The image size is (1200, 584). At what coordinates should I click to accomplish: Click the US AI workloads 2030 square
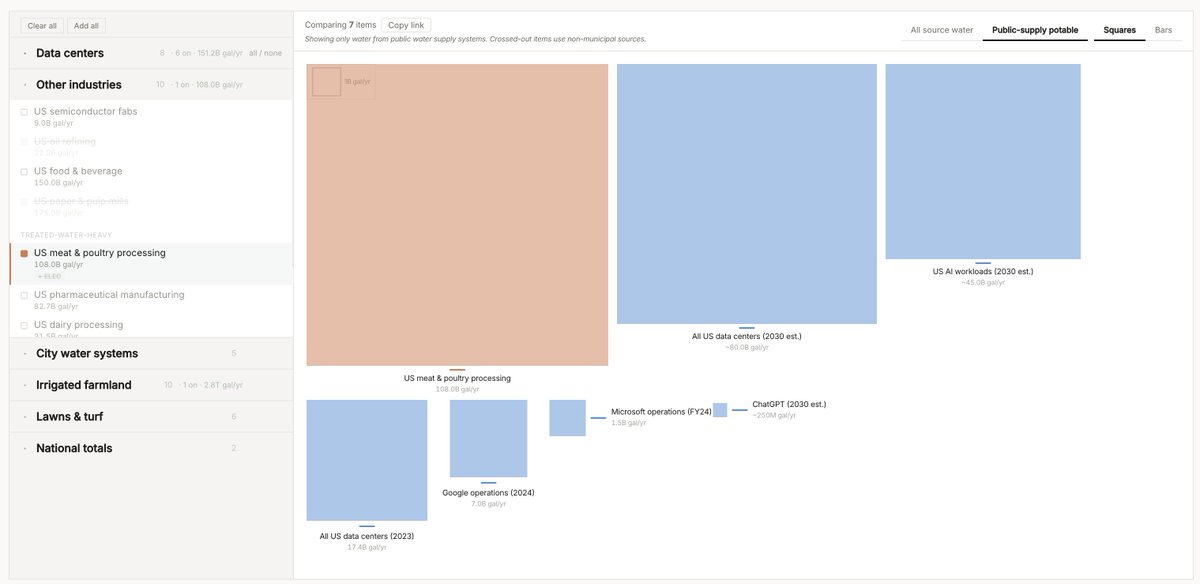[x=983, y=162]
